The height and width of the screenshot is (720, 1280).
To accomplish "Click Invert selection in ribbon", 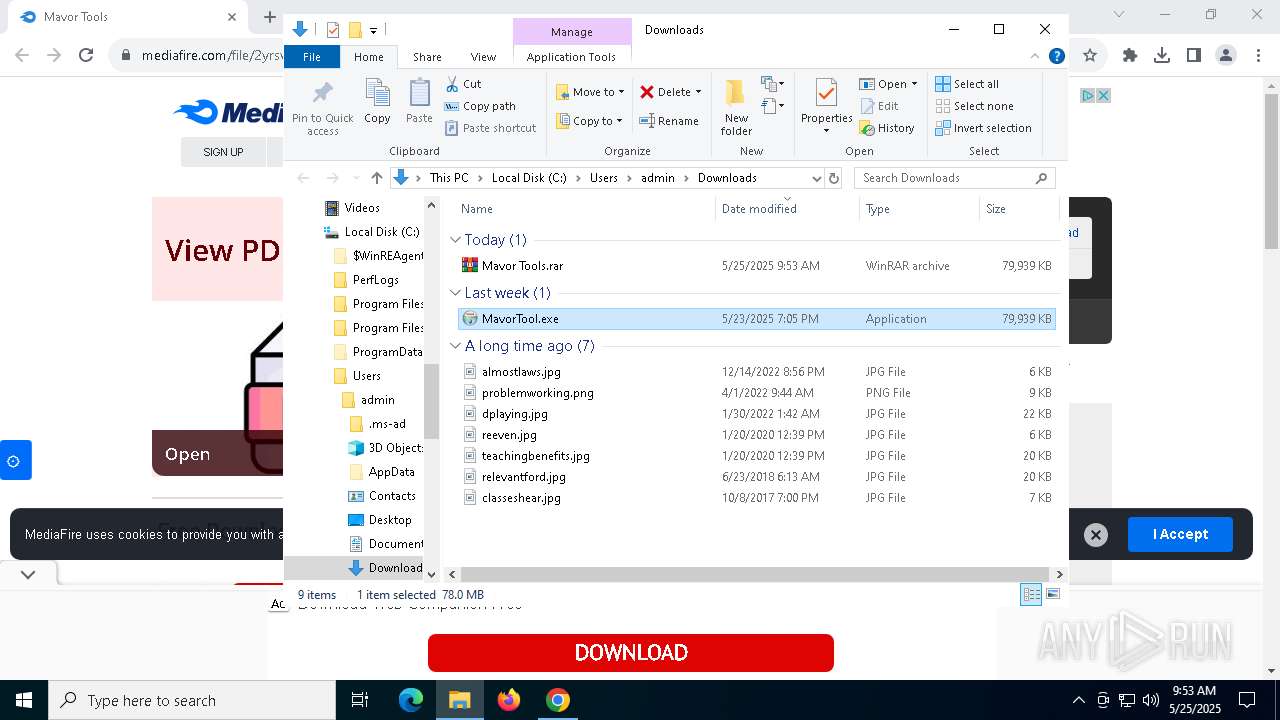I will 983,128.
